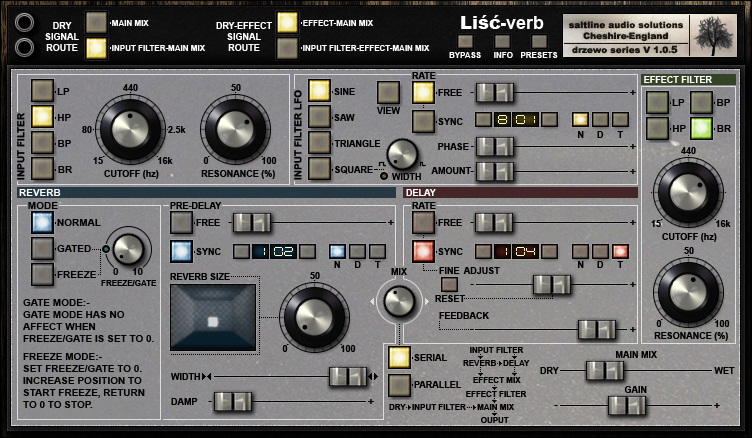Image resolution: width=752 pixels, height=438 pixels.
Task: Set input filter to BR mode
Action: coord(42,168)
